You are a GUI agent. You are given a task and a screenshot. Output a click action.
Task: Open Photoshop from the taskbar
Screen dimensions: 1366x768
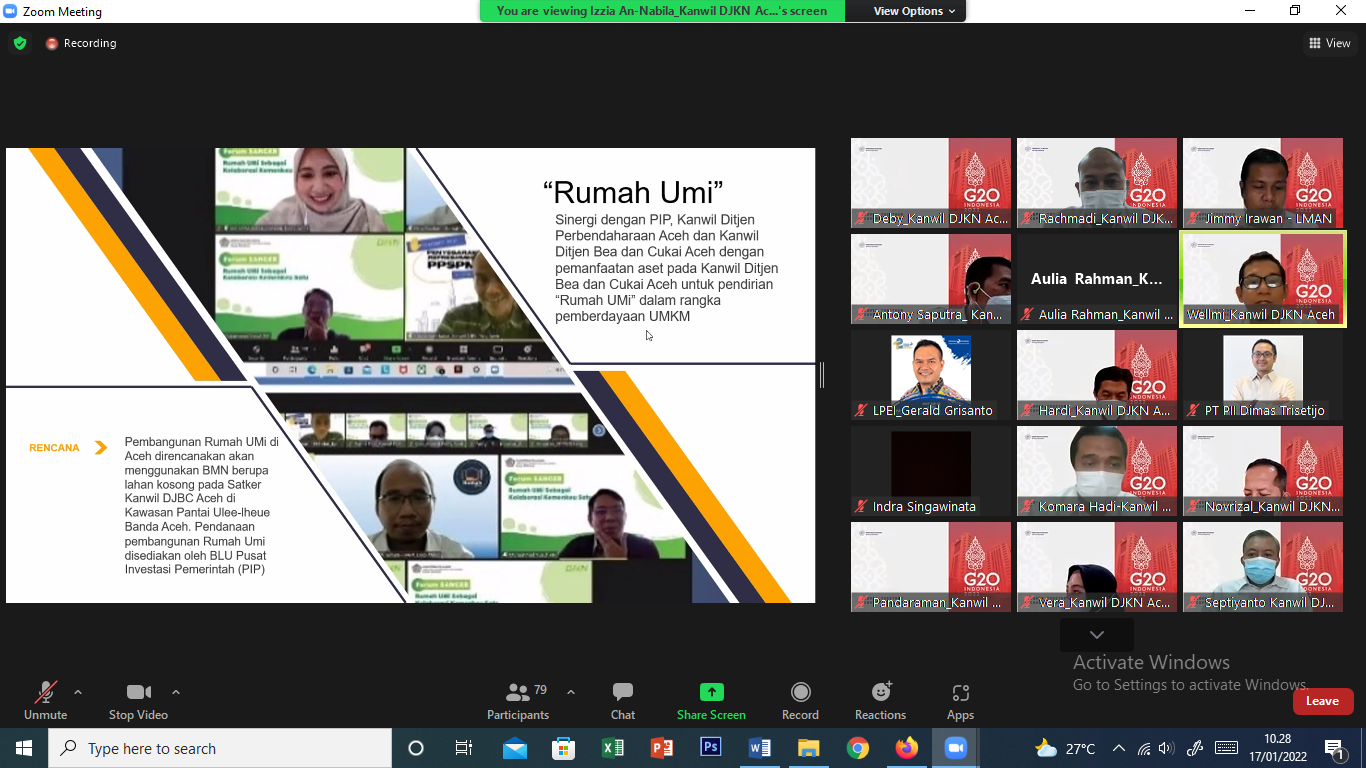tap(711, 748)
